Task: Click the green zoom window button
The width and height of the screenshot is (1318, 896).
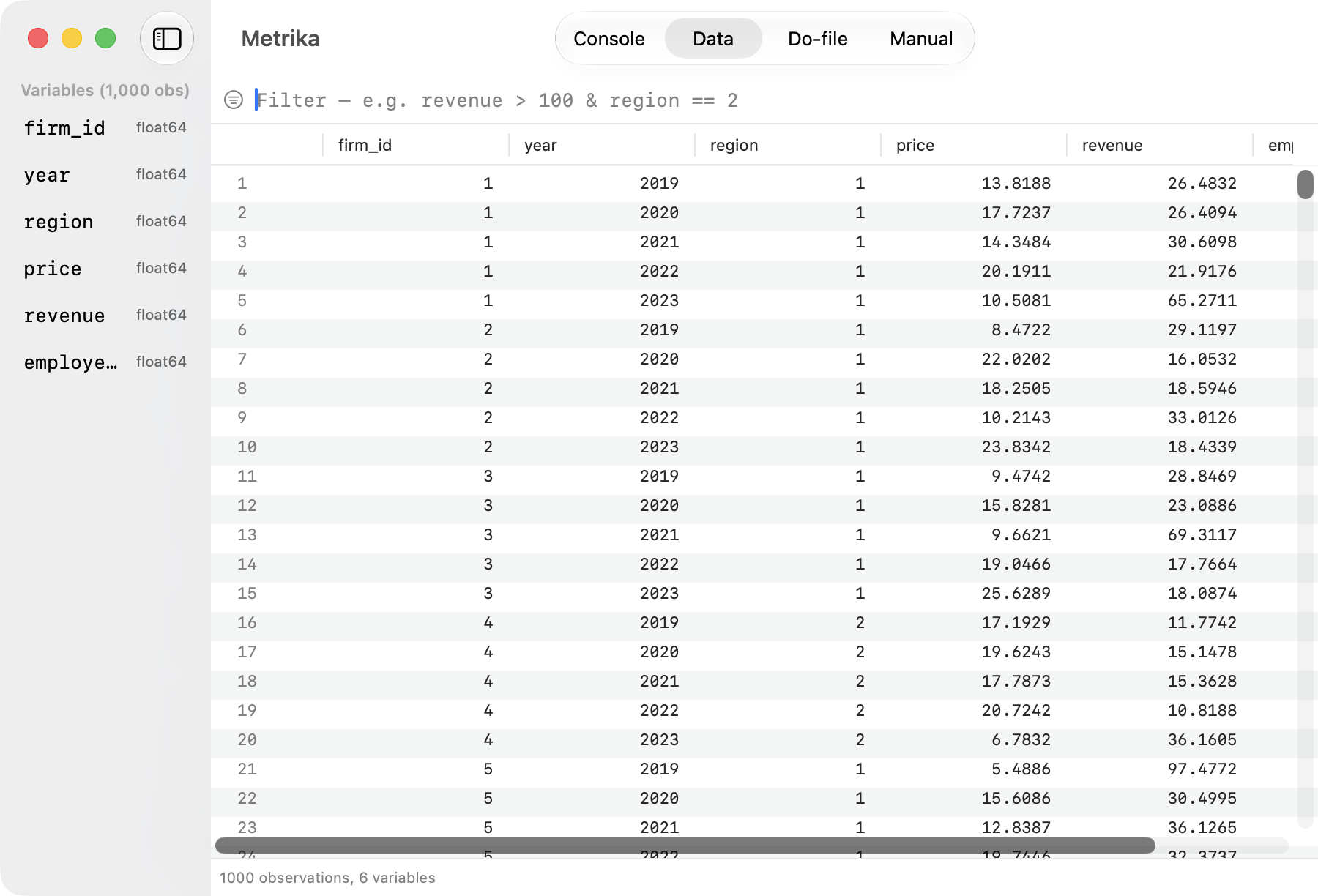Action: click(105, 38)
